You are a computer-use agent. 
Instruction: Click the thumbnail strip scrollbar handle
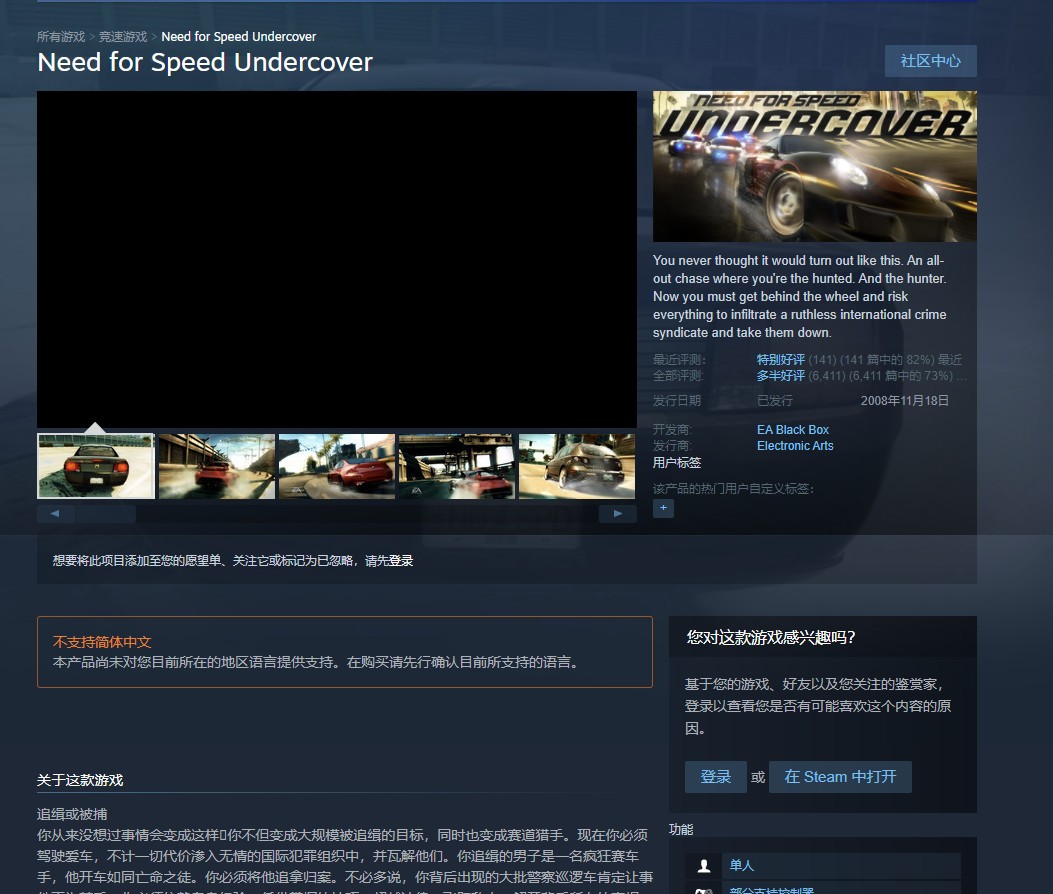(x=105, y=514)
